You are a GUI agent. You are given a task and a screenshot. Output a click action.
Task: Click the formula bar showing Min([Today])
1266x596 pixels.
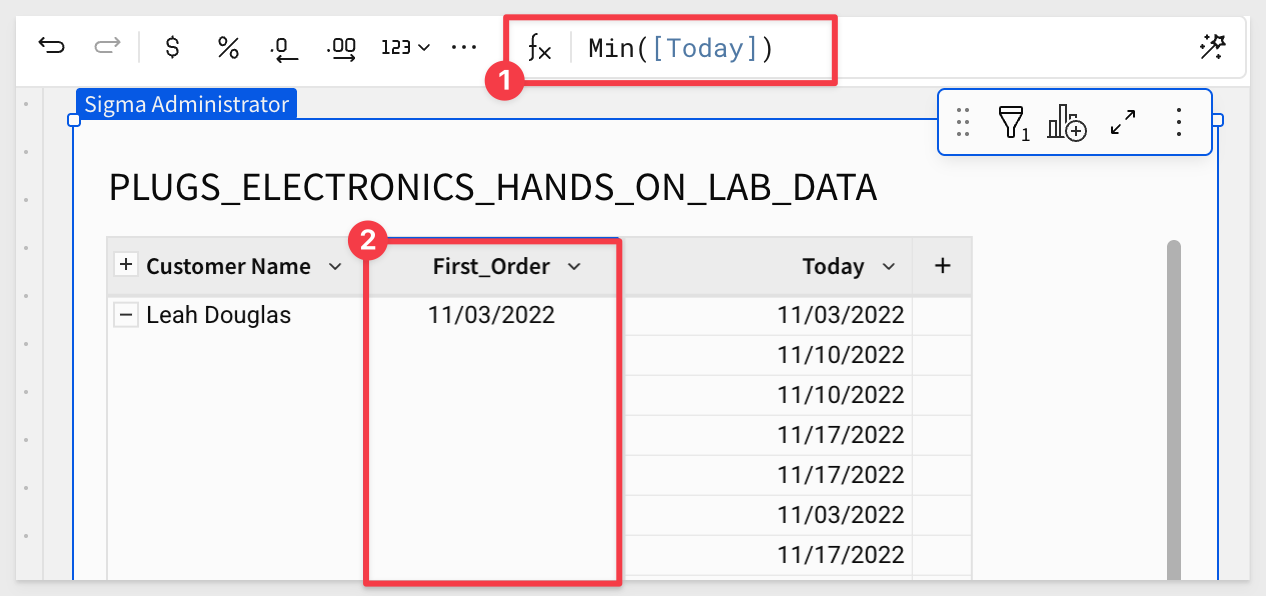pyautogui.click(x=680, y=48)
